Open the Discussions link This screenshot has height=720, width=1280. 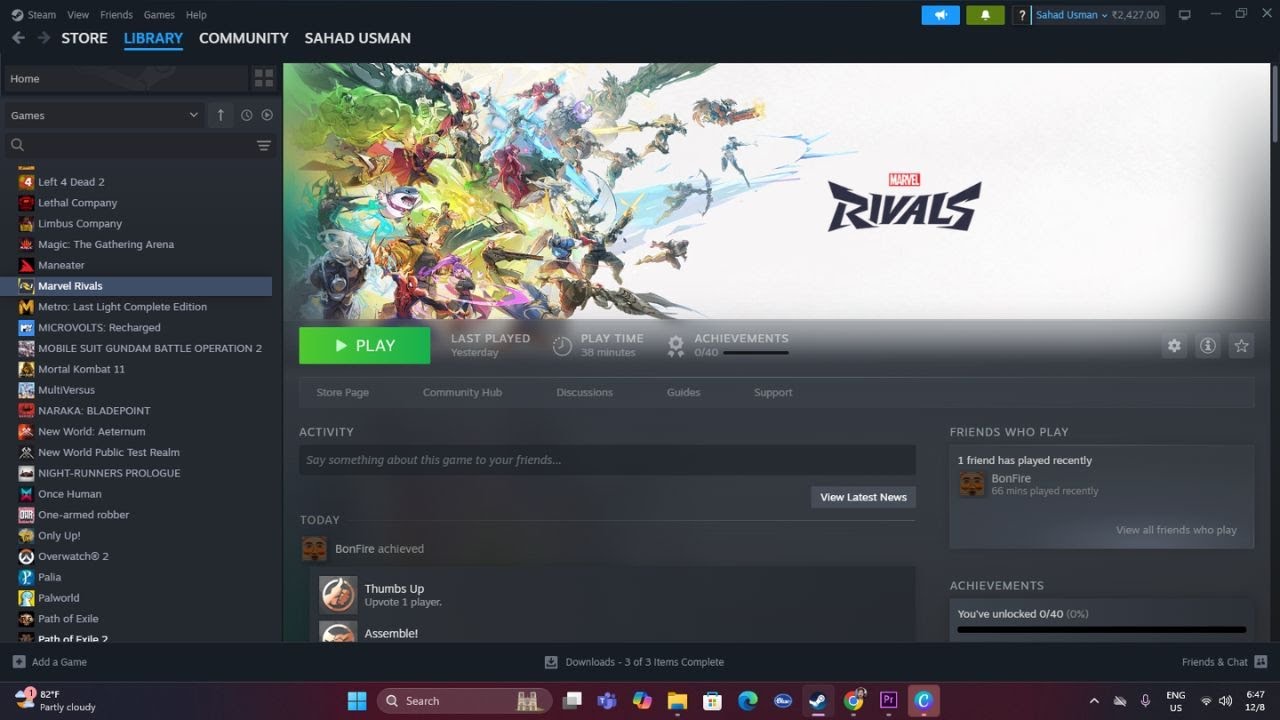pyautogui.click(x=584, y=392)
